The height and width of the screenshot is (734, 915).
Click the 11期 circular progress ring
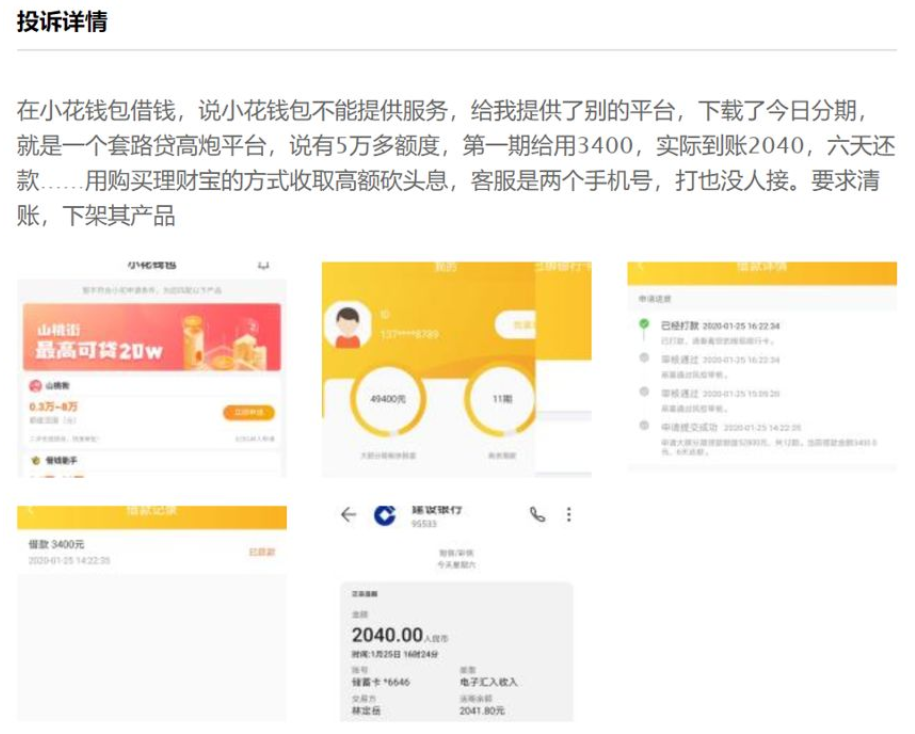click(x=501, y=399)
